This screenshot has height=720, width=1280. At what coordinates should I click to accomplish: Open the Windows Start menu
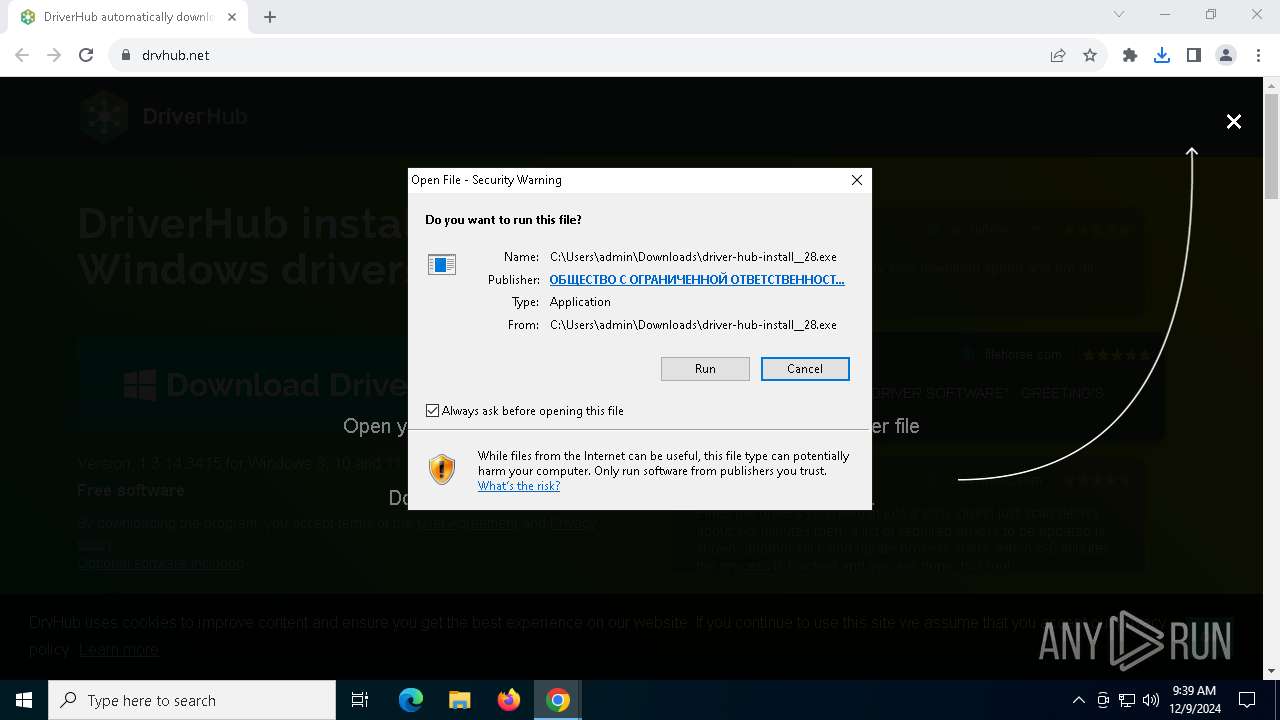point(24,700)
